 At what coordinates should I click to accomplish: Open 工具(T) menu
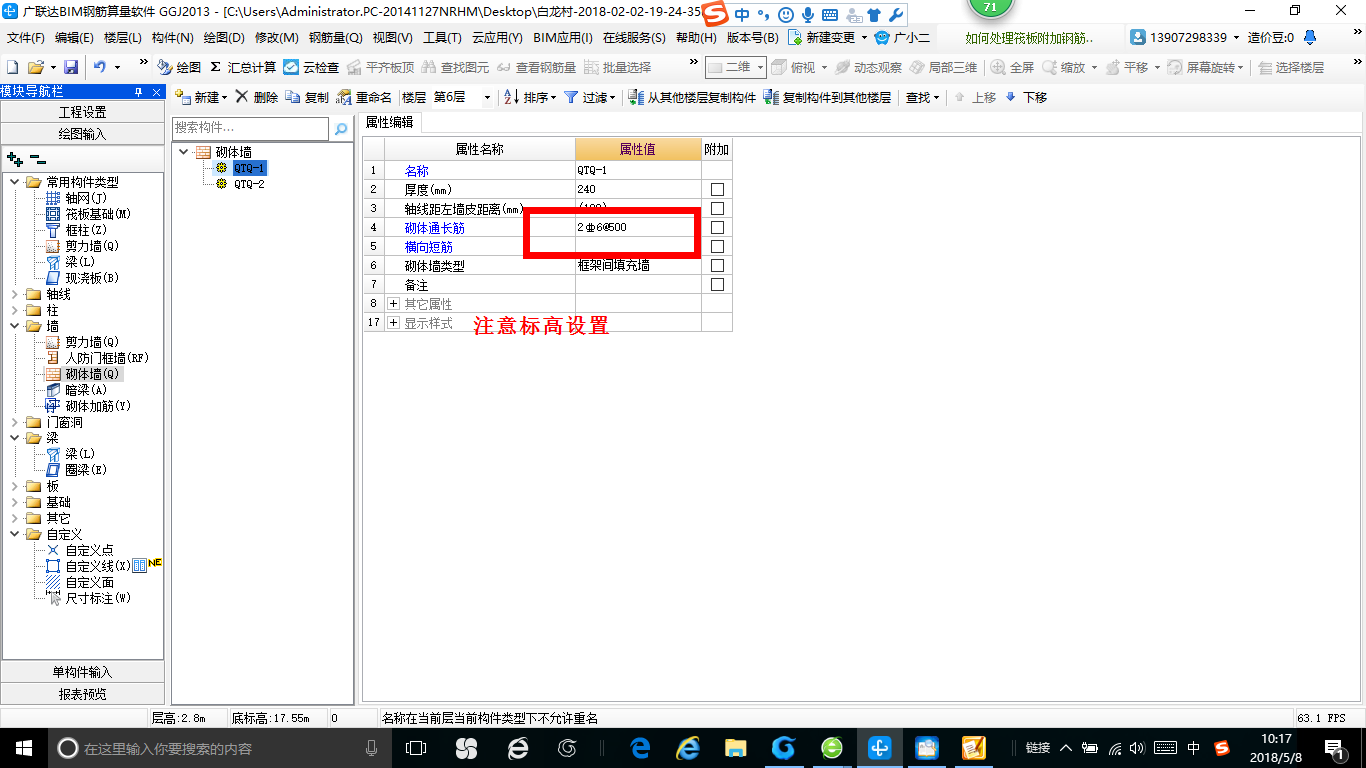coord(442,38)
